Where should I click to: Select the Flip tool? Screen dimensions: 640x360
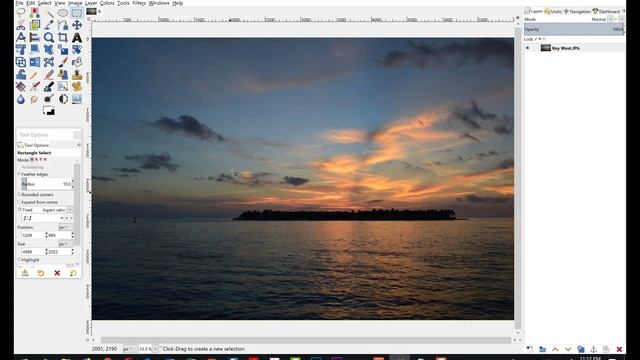[35, 62]
